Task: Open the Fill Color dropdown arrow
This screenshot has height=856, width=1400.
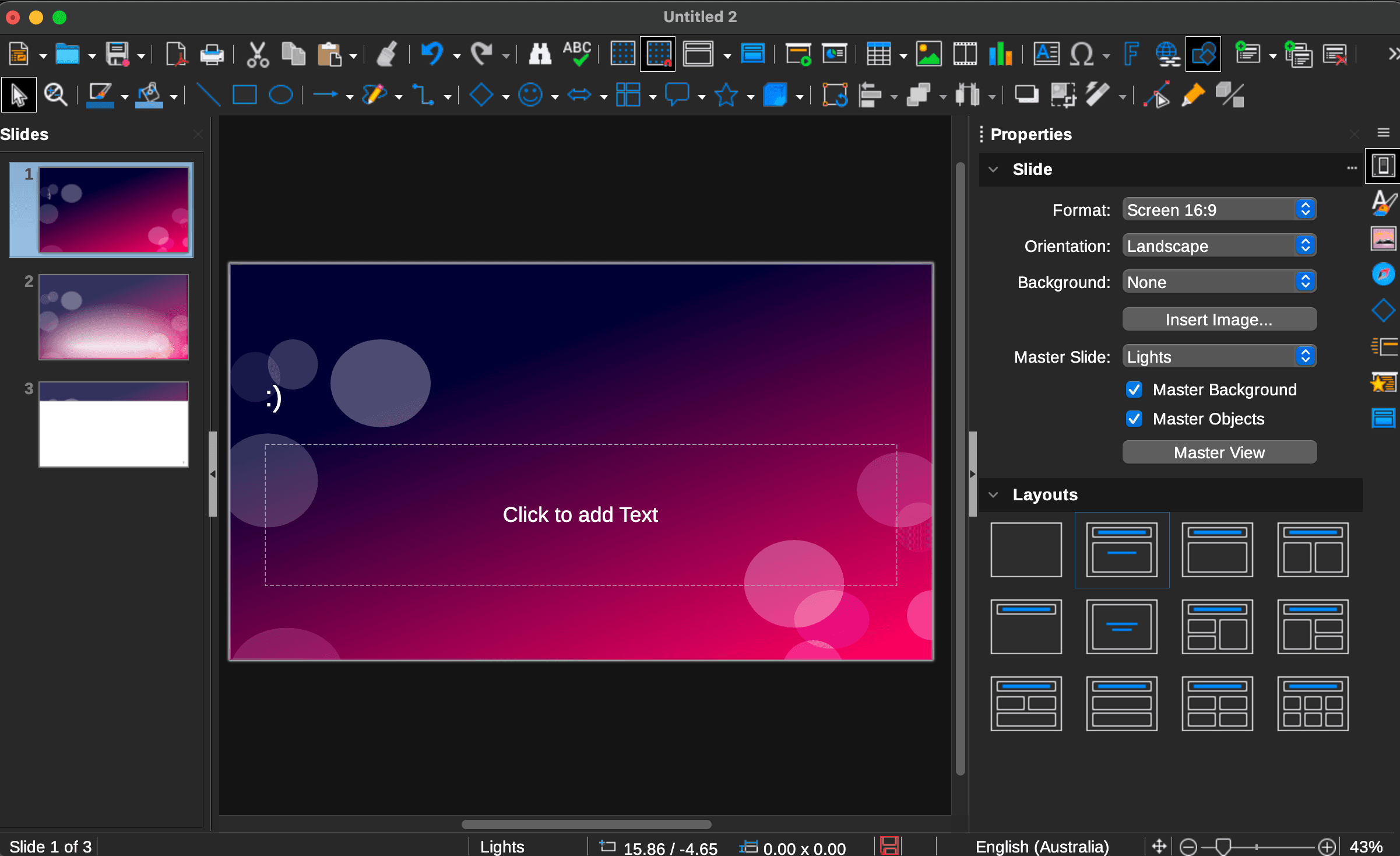Action: click(174, 97)
